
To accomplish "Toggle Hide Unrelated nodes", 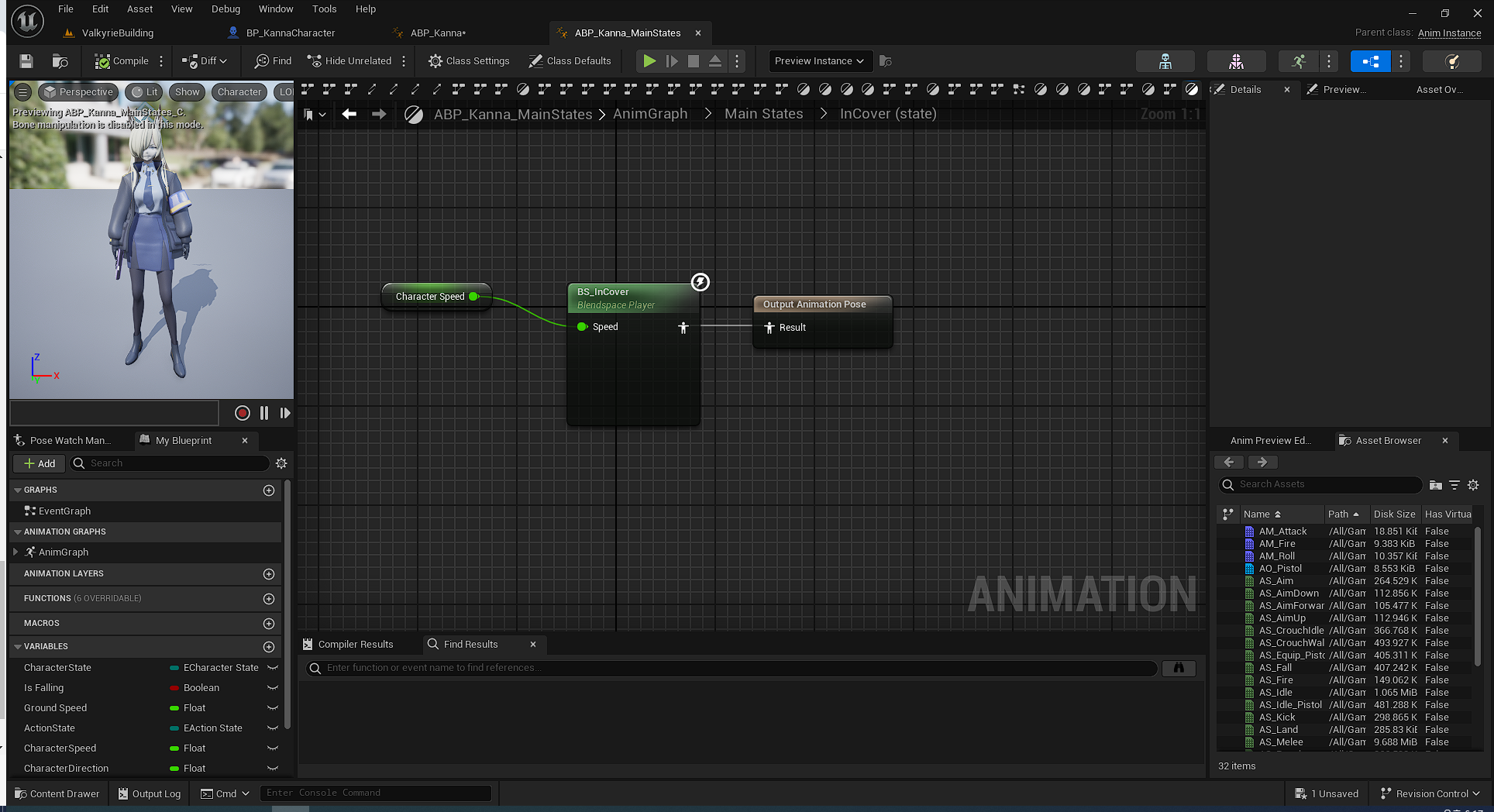I will click(x=349, y=61).
